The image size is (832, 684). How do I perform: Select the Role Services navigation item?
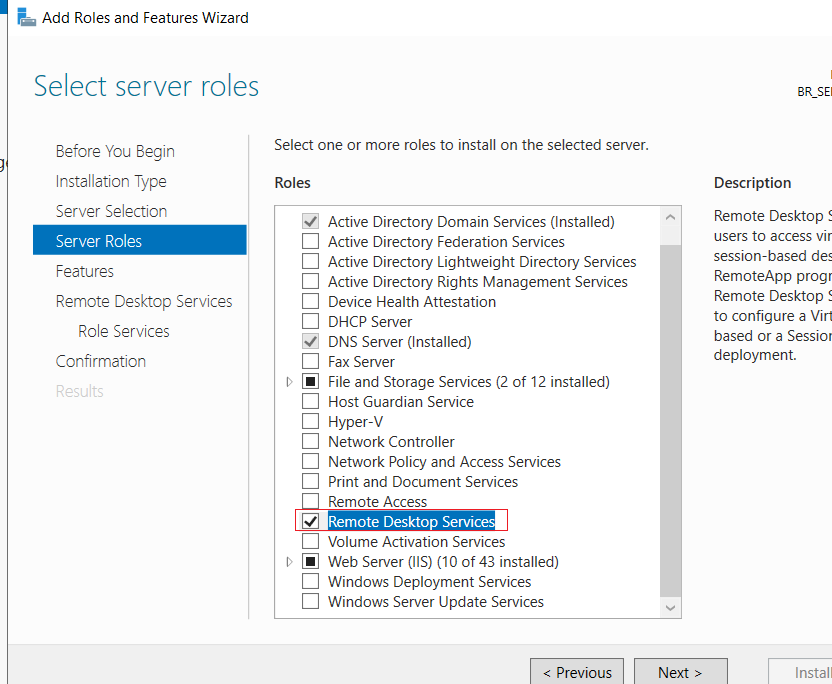pyautogui.click(x=124, y=331)
